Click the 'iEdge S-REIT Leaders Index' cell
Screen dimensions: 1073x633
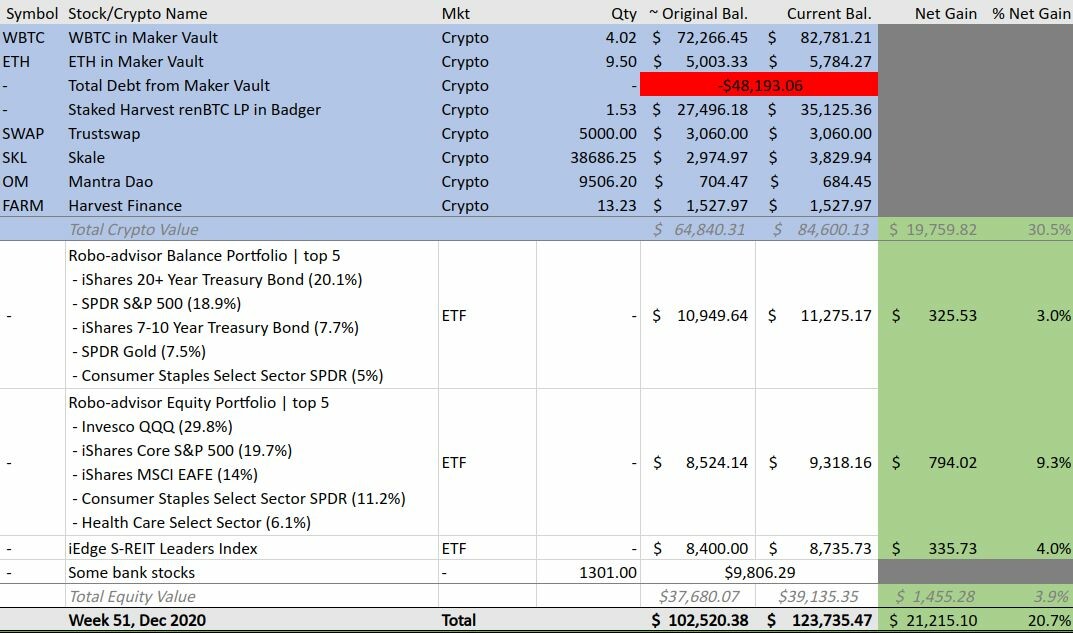pos(163,548)
